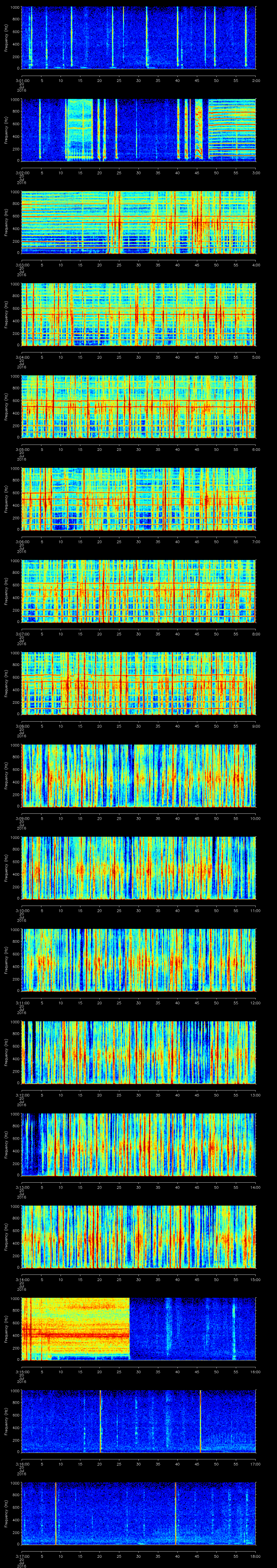Screen dimensions: 277x1568
Task: Click the 3:12:00 time axis label
Action: [x=22, y=1095]
